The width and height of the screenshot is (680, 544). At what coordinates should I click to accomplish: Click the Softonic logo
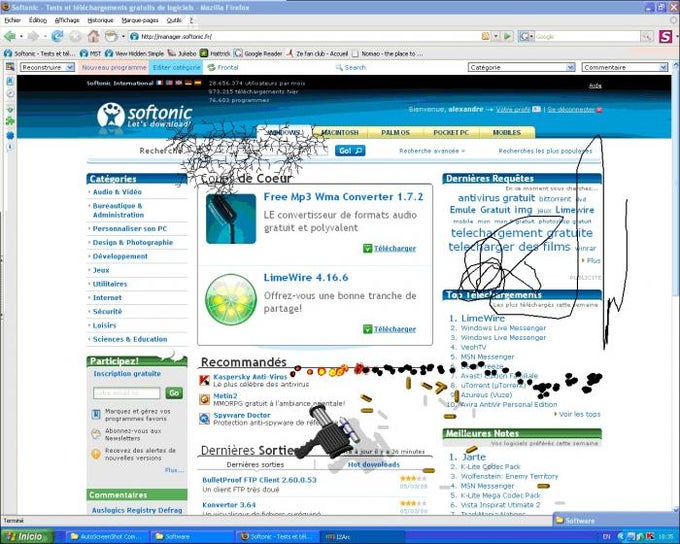tap(144, 116)
